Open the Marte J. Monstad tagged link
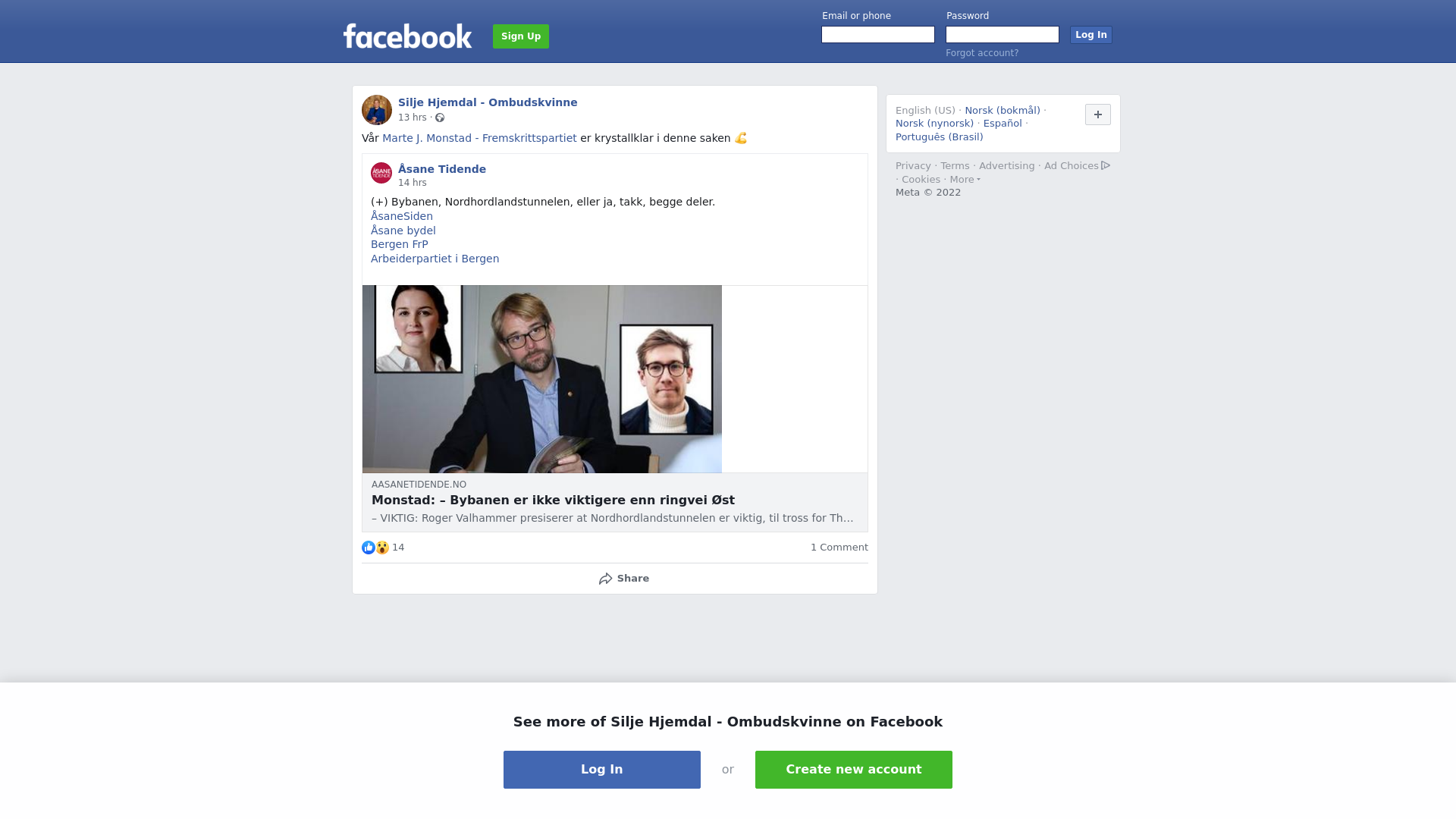This screenshot has height=819, width=1456. point(479,138)
